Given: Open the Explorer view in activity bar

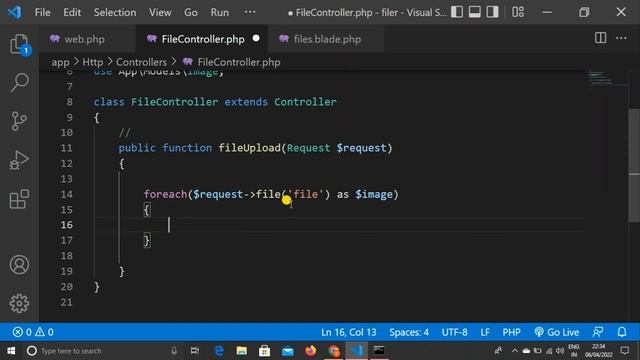Looking at the screenshot, I should pos(19,44).
